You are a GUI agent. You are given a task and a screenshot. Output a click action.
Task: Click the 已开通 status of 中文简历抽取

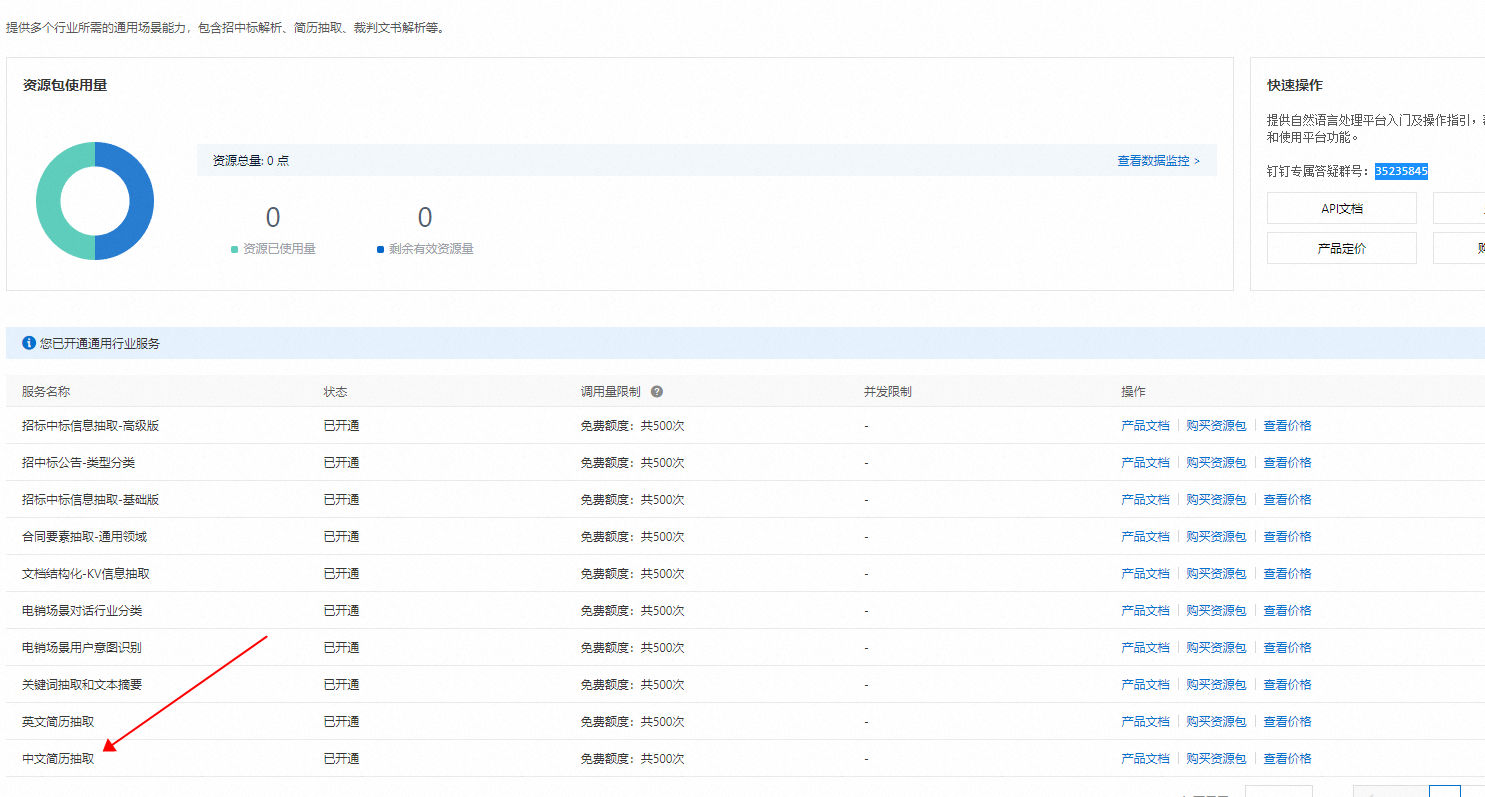(x=341, y=758)
